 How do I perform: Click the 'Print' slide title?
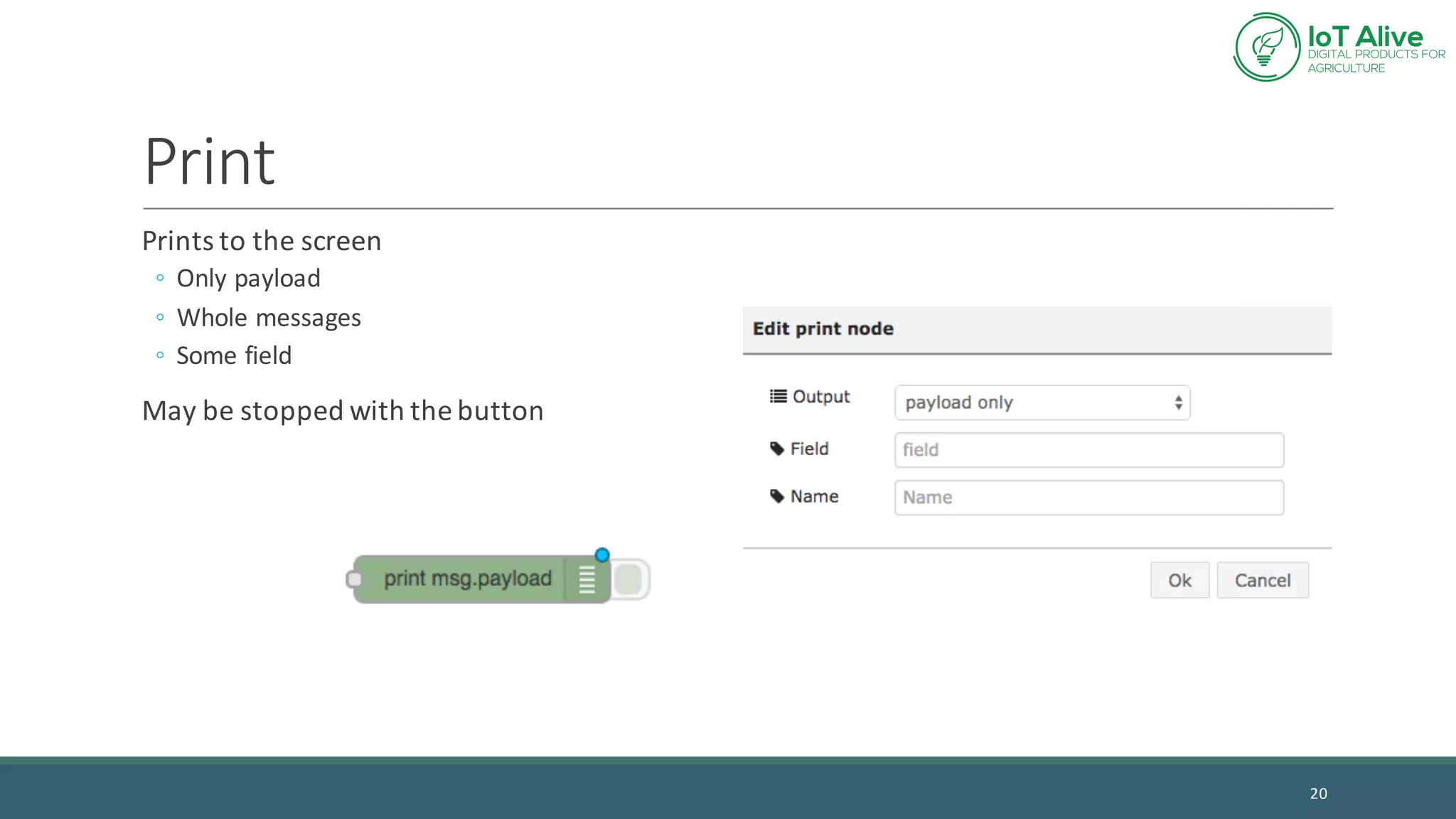pyautogui.click(x=210, y=161)
